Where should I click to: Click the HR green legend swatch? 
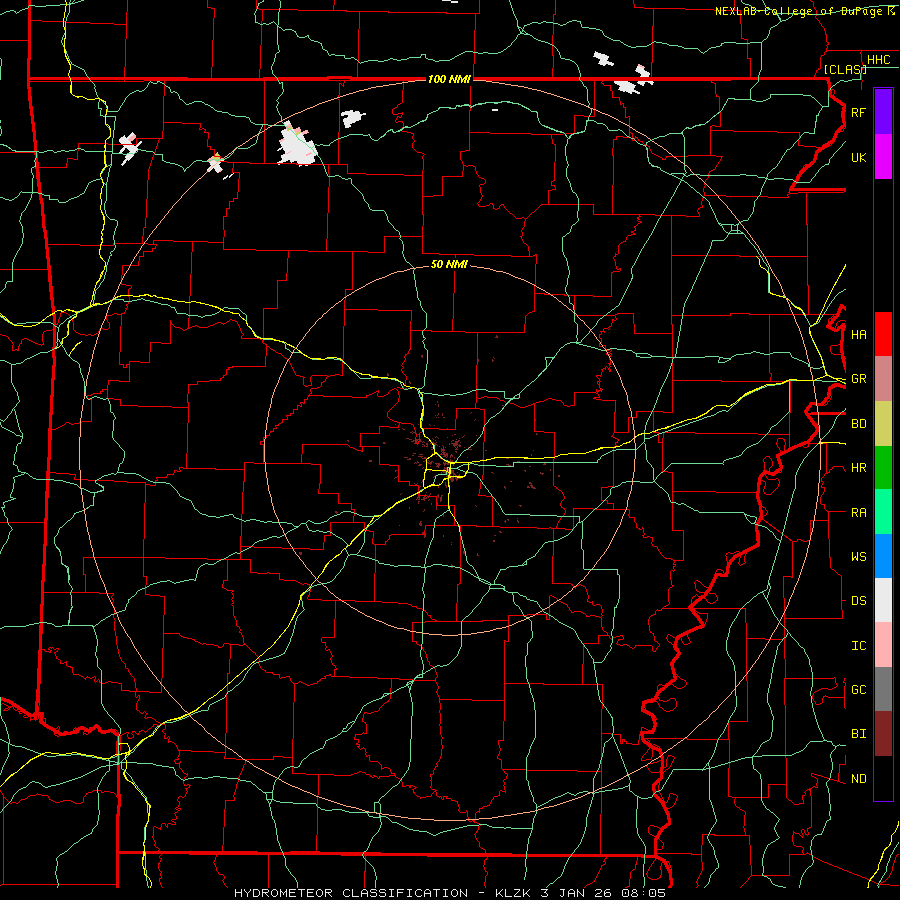(883, 467)
